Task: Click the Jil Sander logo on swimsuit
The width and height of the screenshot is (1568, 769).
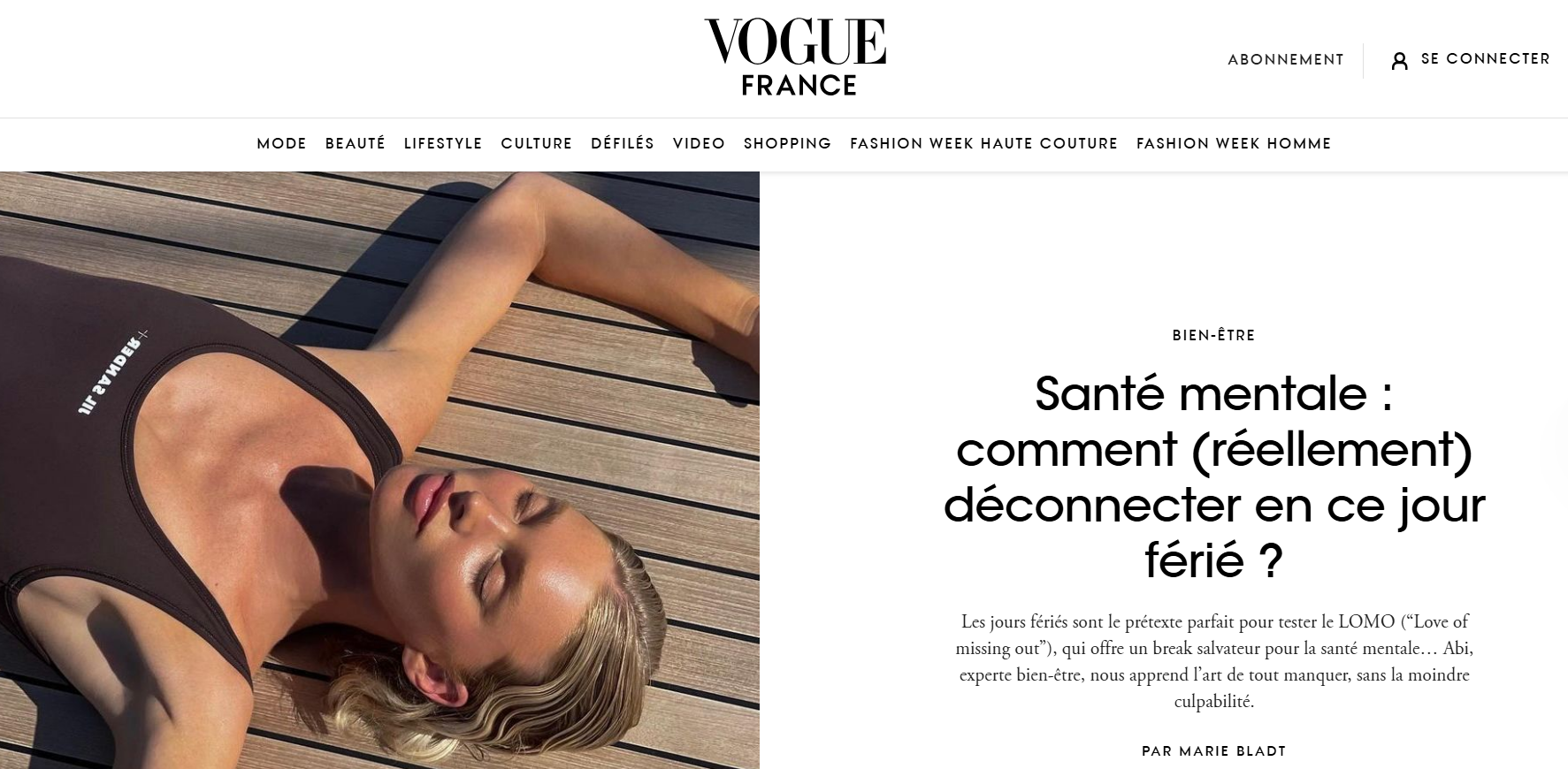Action: [111, 372]
